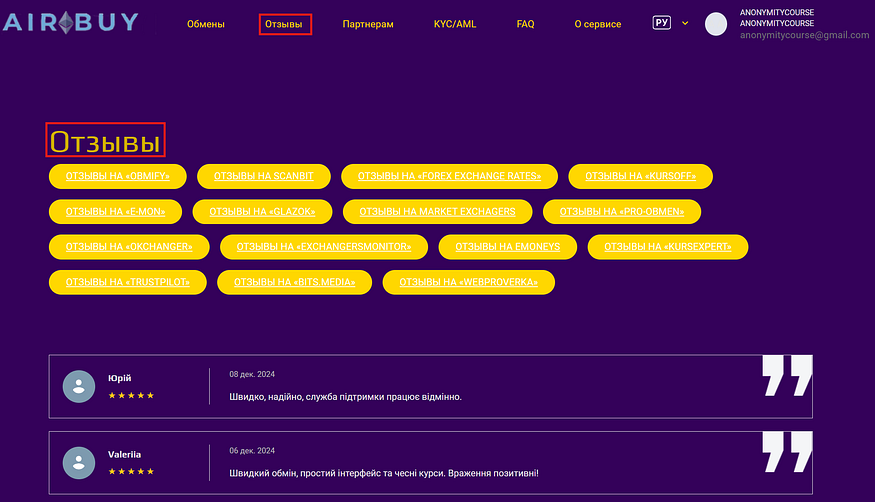Click Valeriia's five-star rating

131,471
